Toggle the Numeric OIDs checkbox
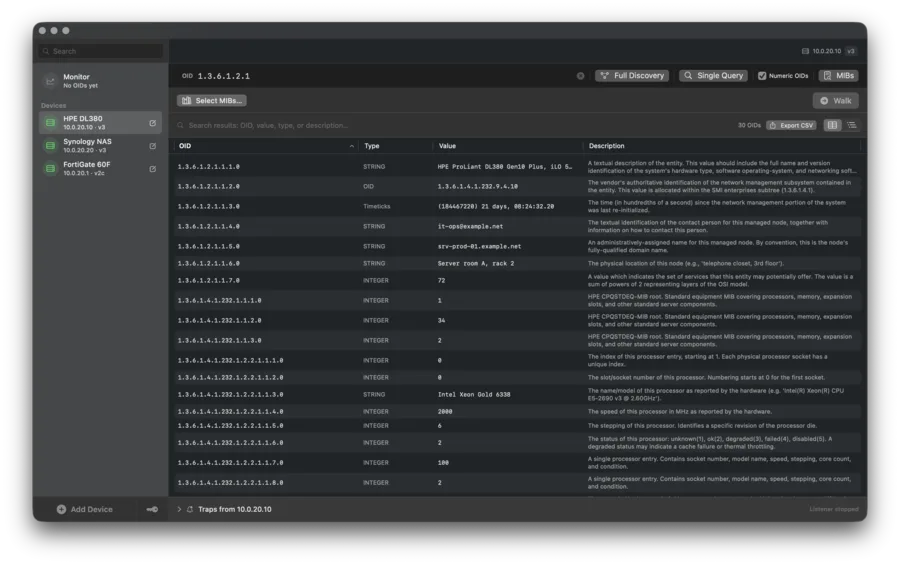 [762, 76]
